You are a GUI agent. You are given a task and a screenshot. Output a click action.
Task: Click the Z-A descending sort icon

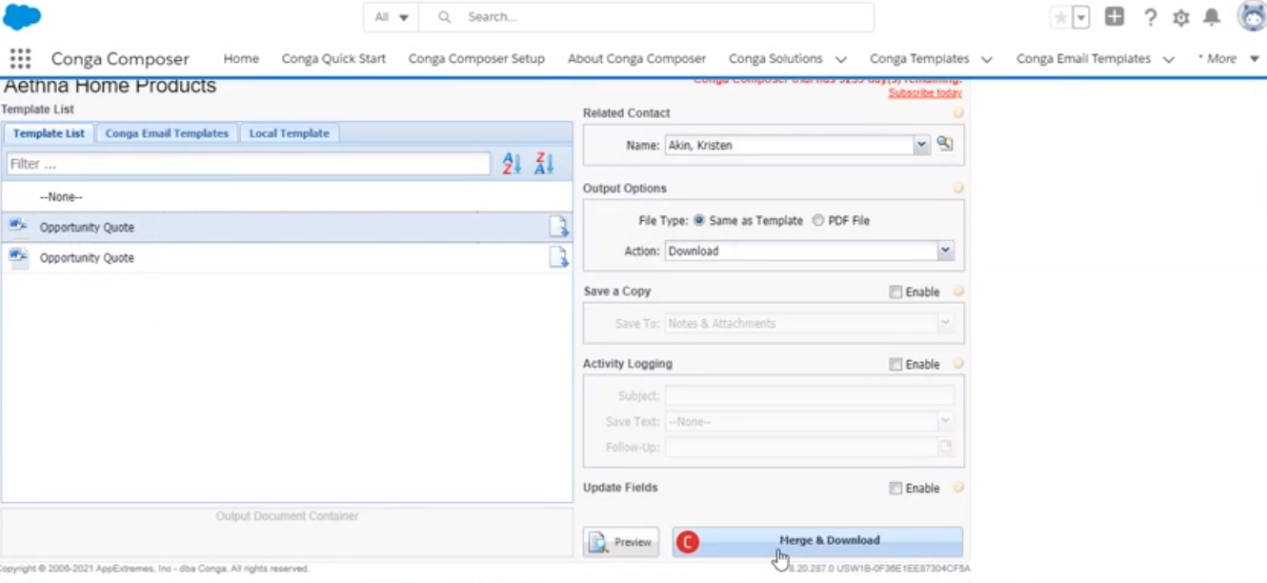click(x=543, y=163)
